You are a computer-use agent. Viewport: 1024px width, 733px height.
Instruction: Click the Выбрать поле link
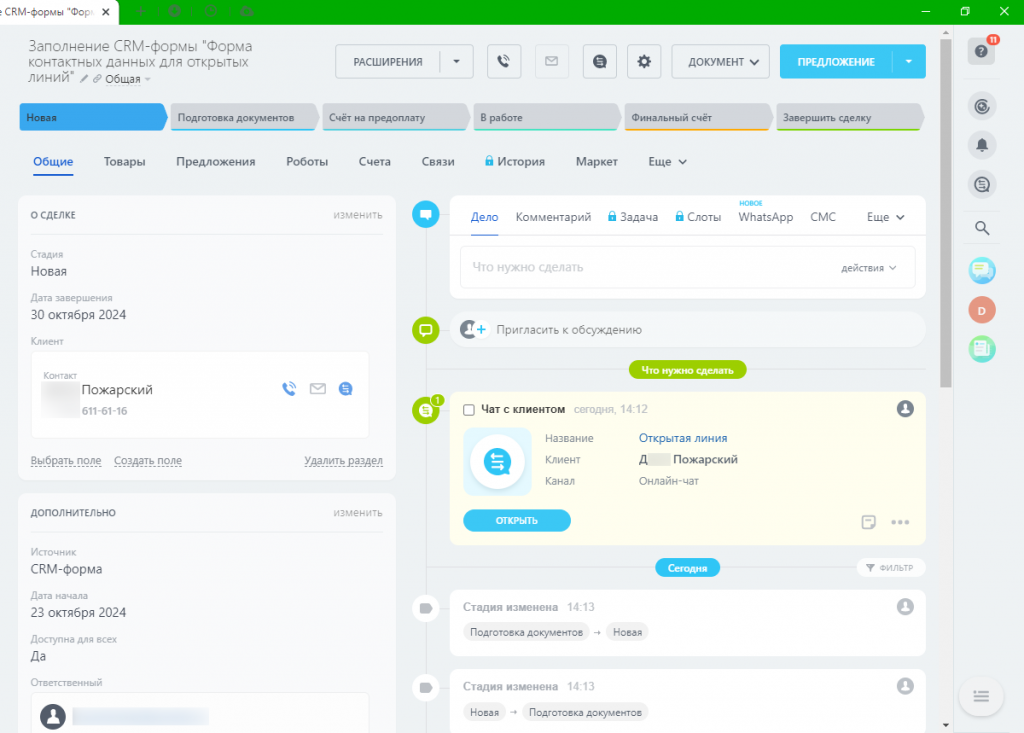(66, 461)
